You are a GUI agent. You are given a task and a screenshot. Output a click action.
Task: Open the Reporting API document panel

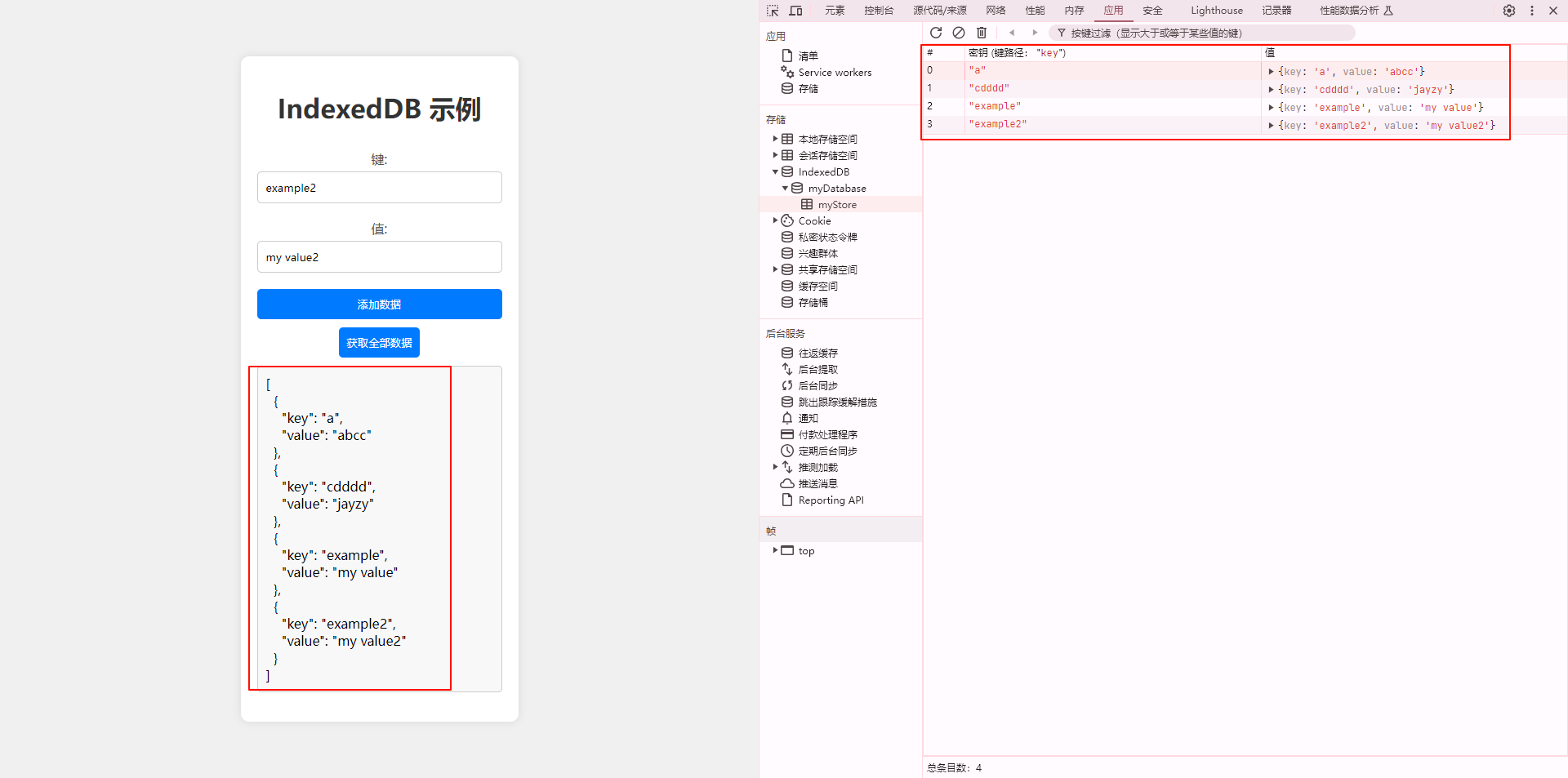[831, 500]
